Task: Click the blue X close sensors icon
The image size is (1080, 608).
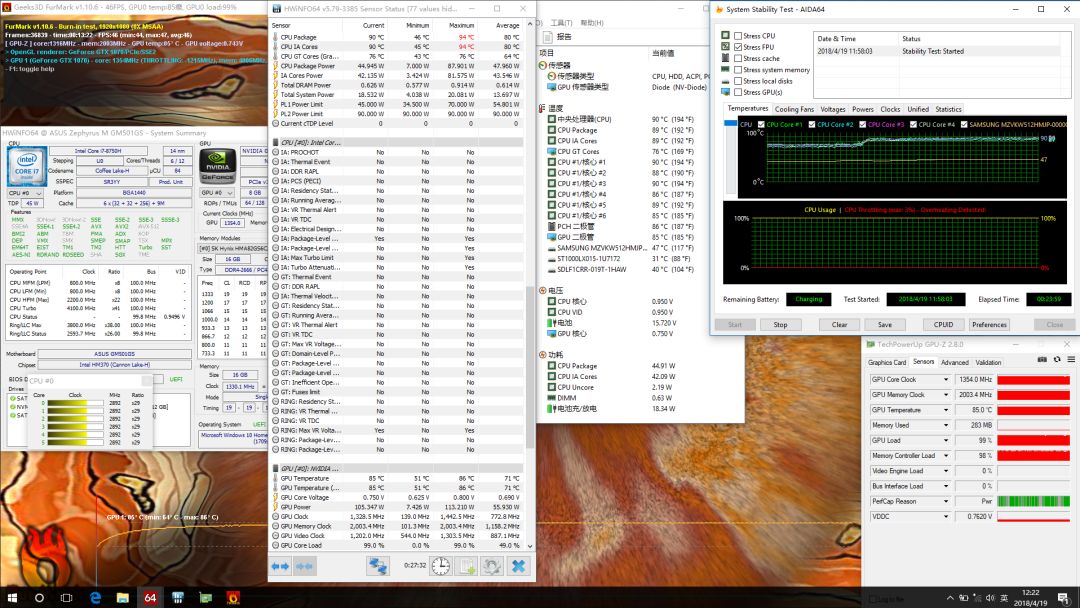Action: pos(518,566)
